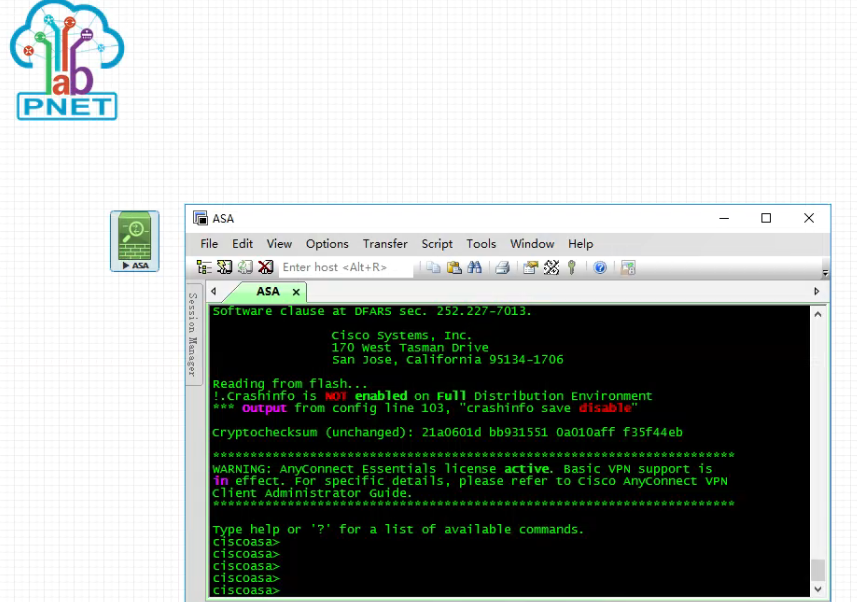Open Help with the blue question icon
The width and height of the screenshot is (857, 602).
click(x=600, y=267)
